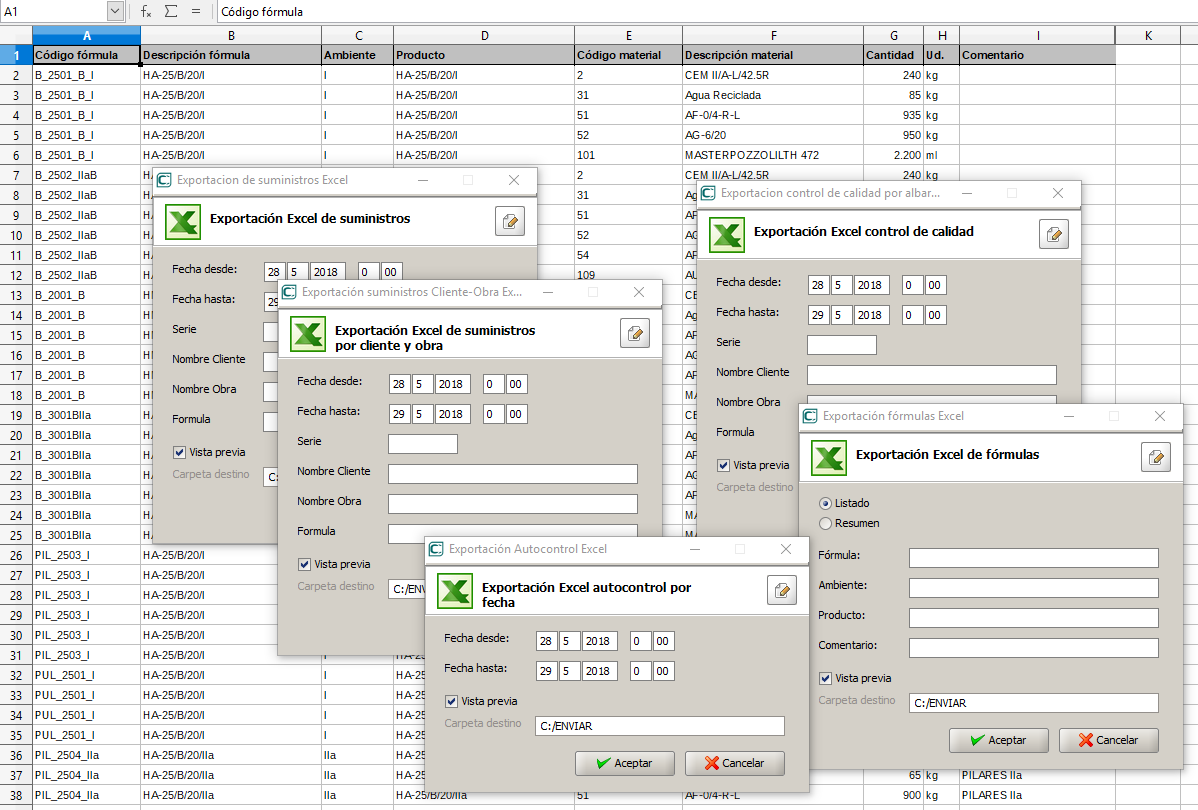
Task: Click Nombre Cliente field in control de calidad dialog
Action: 932,374
